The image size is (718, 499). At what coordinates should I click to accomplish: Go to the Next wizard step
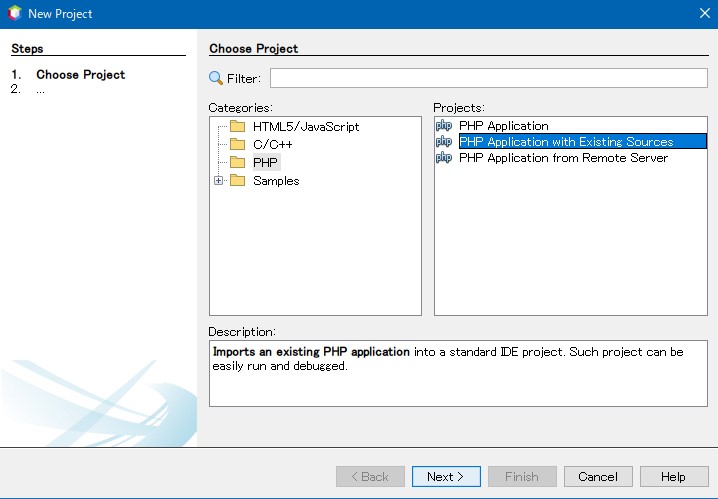[x=446, y=477]
